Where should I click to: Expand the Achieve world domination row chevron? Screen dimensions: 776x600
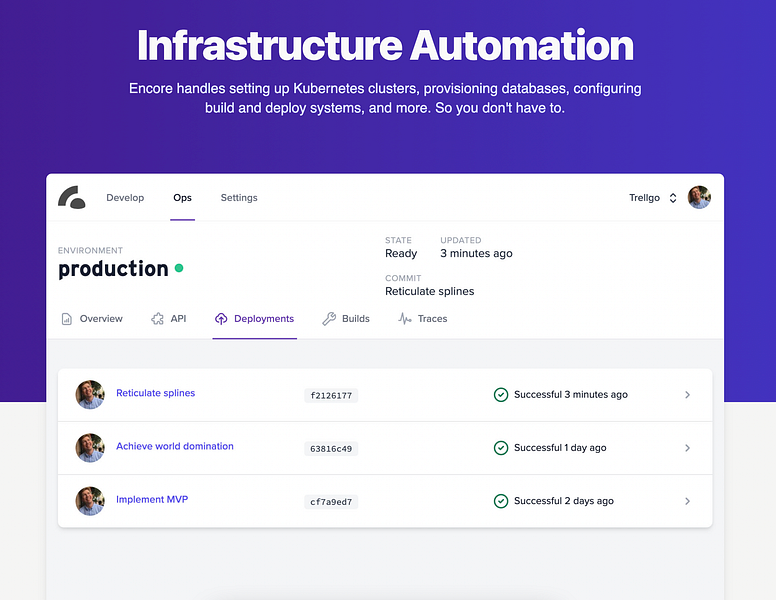[x=687, y=448]
